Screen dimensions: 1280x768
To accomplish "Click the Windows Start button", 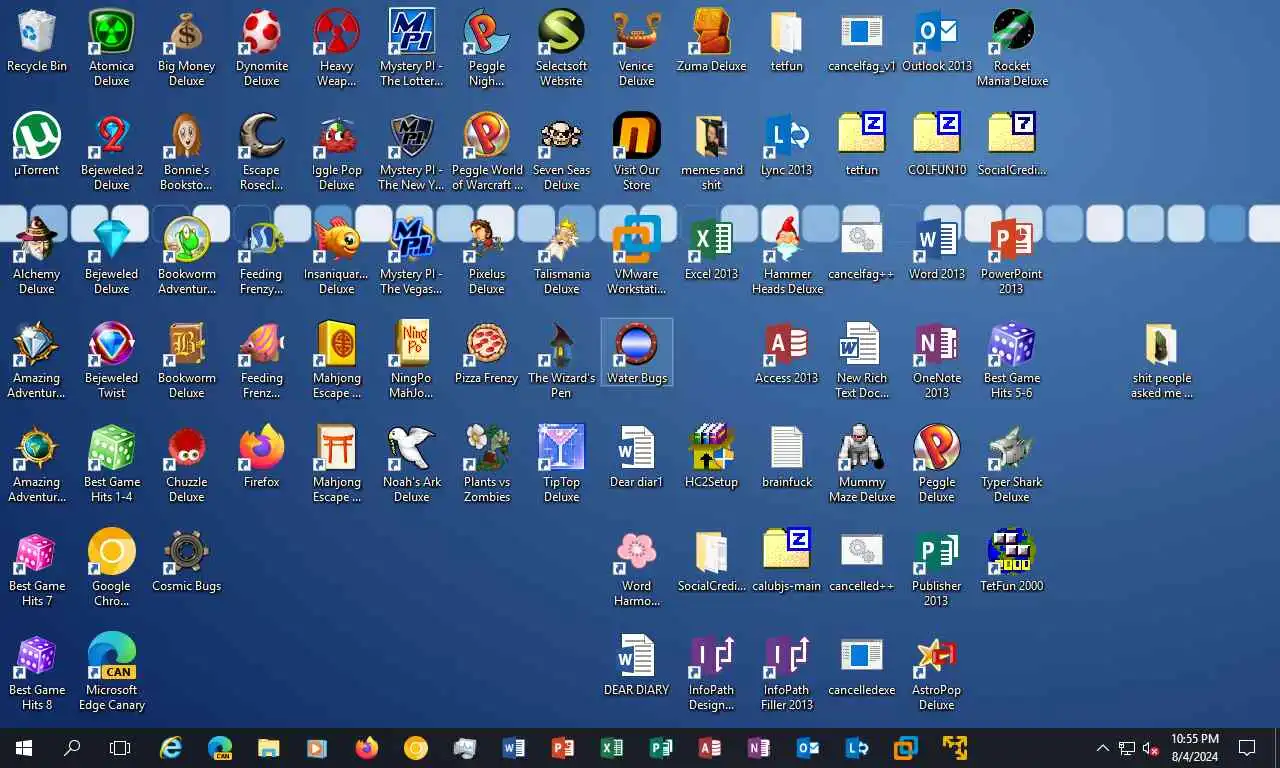I will (x=24, y=748).
